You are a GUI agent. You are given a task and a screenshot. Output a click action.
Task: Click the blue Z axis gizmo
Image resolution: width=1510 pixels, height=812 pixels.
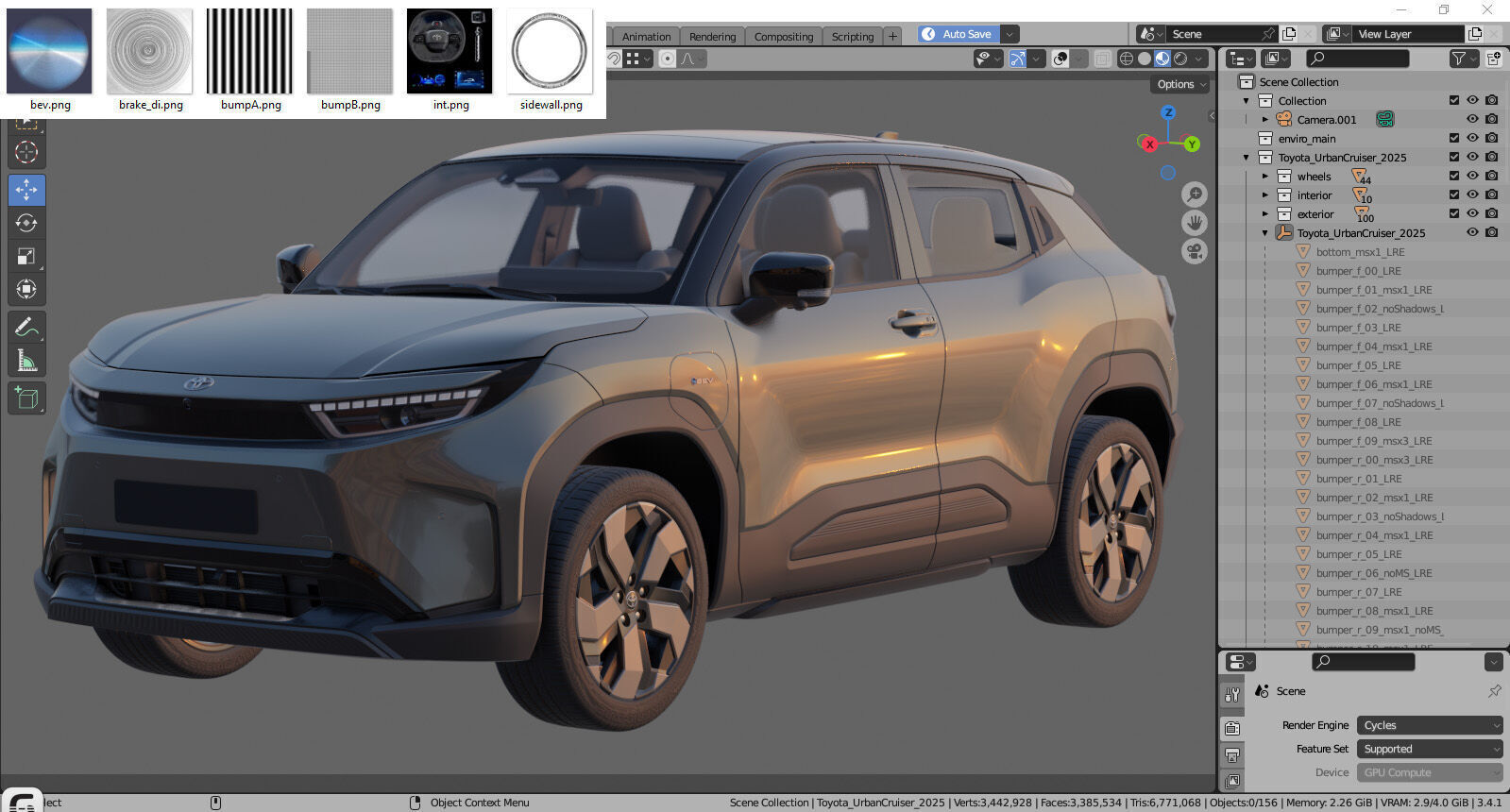[1168, 112]
